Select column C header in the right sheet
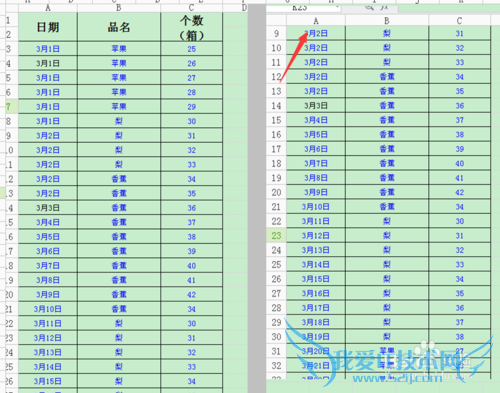 (459, 21)
